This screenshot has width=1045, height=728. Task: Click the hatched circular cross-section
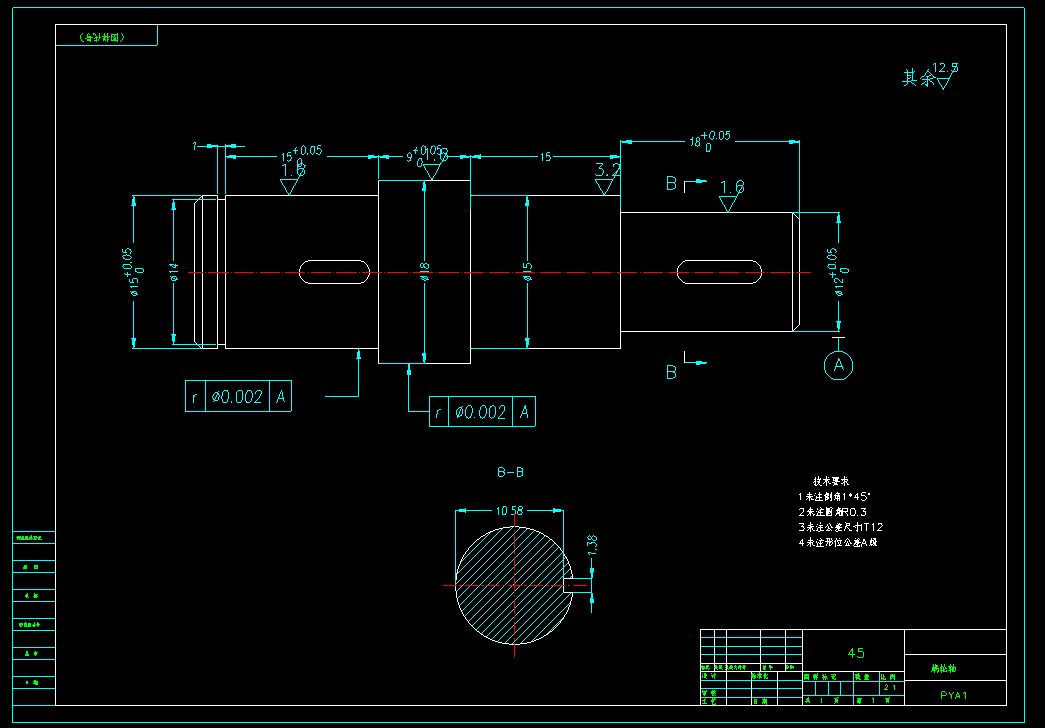(513, 585)
